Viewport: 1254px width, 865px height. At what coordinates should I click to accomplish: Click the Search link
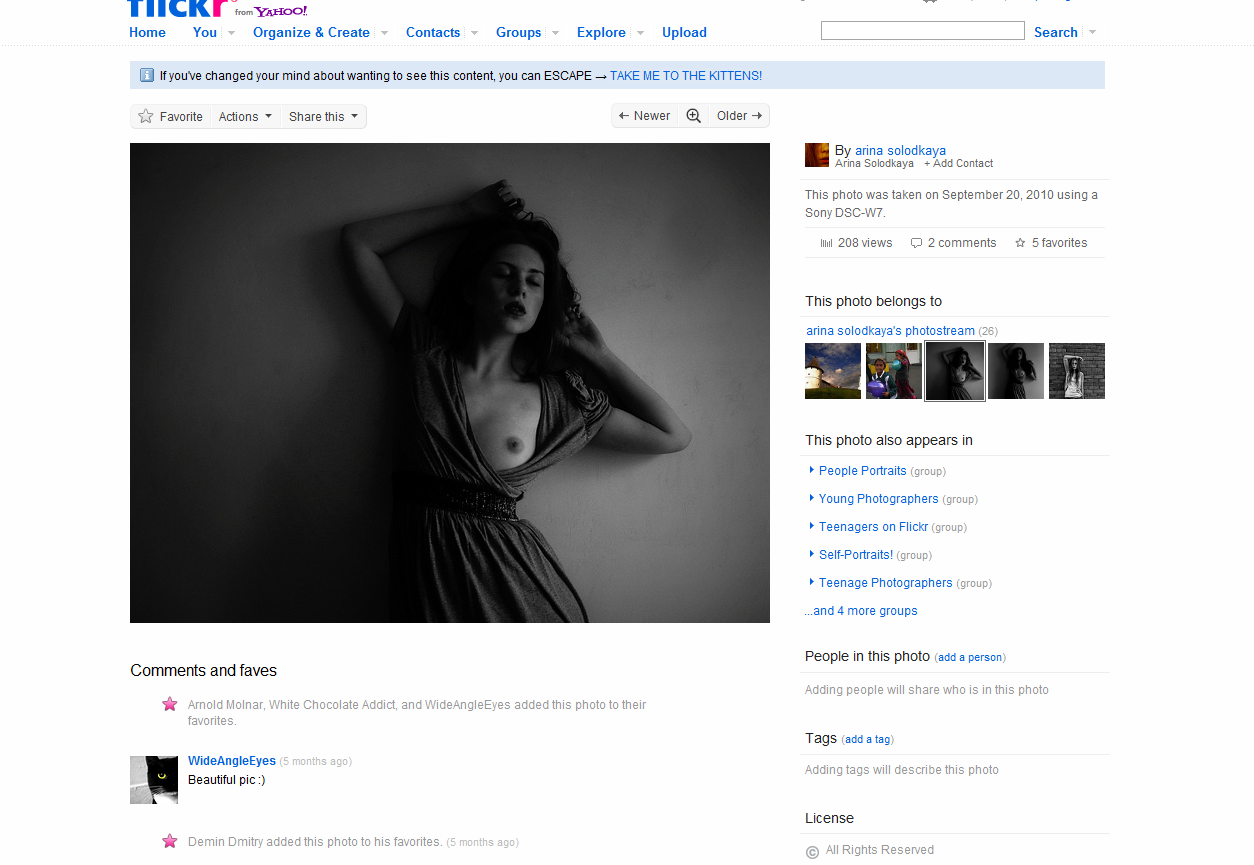coord(1056,32)
